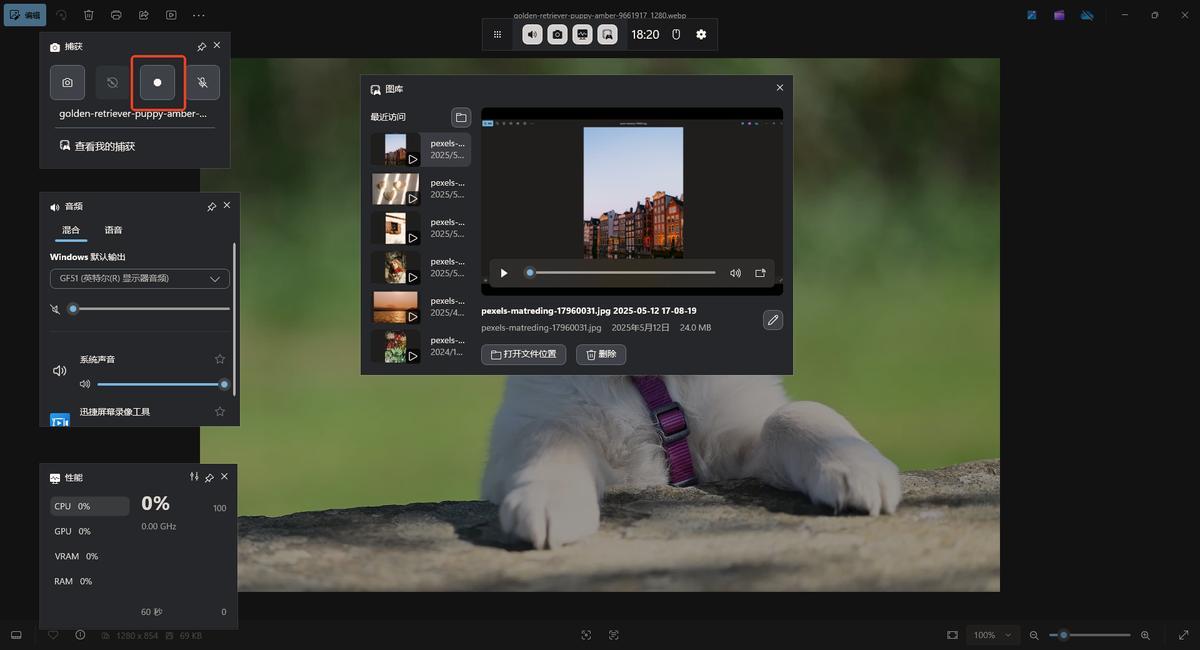
Task: Expand the Windows 默认输出 device dropdown
Action: click(x=140, y=279)
